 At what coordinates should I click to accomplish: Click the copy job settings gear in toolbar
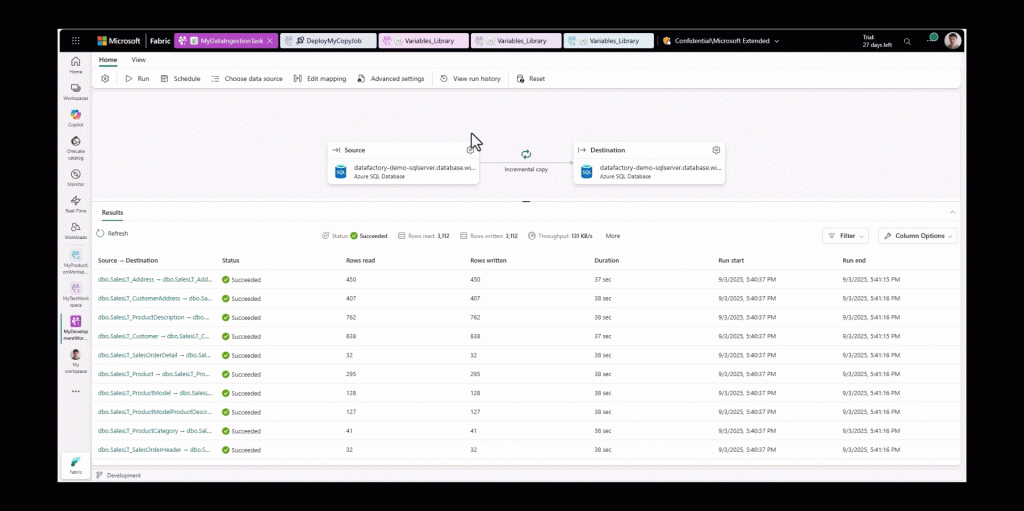105,78
